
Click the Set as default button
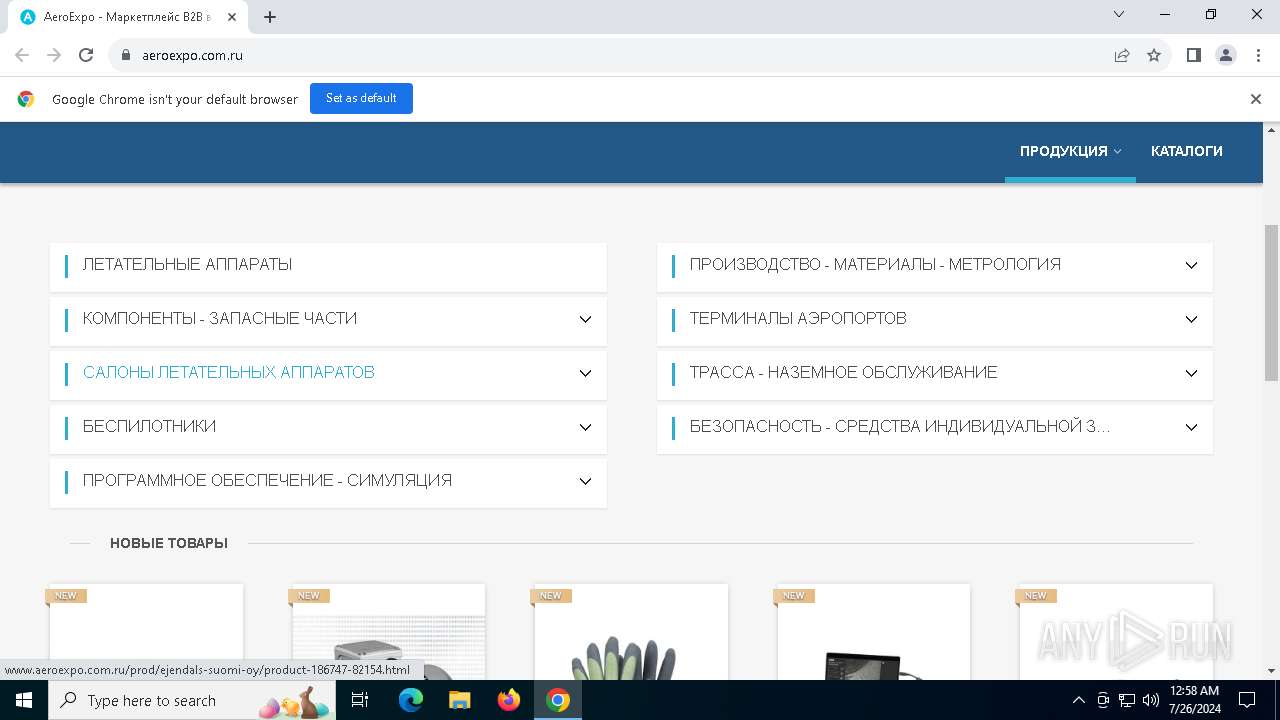pyautogui.click(x=361, y=98)
